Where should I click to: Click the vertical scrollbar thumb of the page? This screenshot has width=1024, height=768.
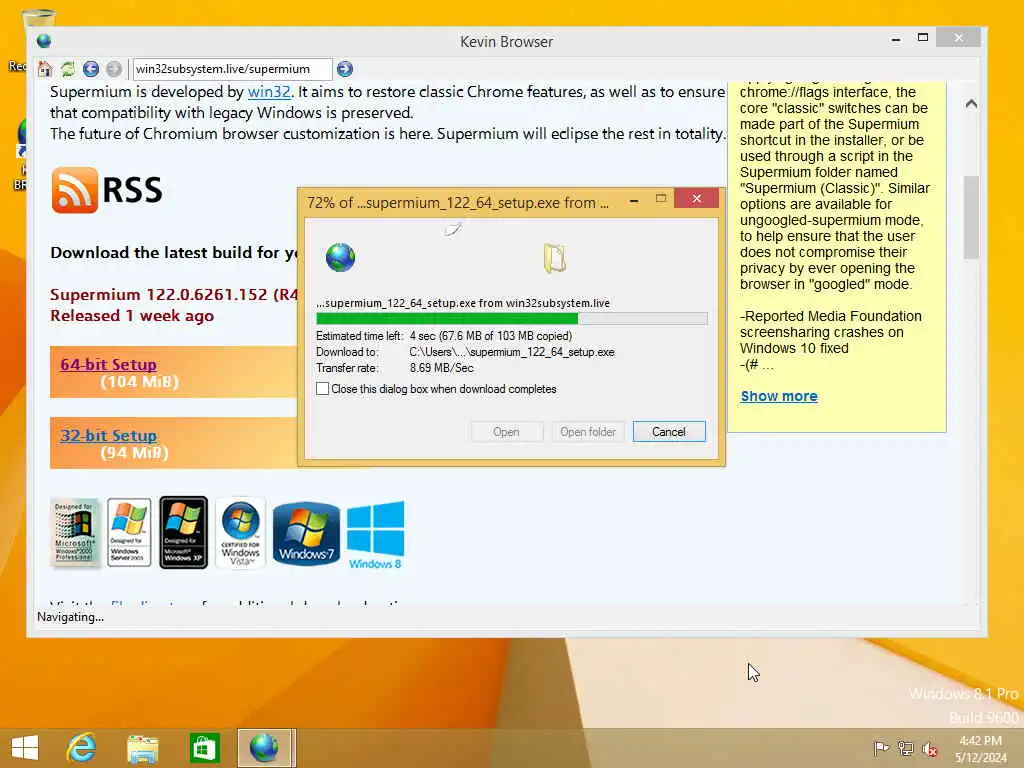click(971, 217)
